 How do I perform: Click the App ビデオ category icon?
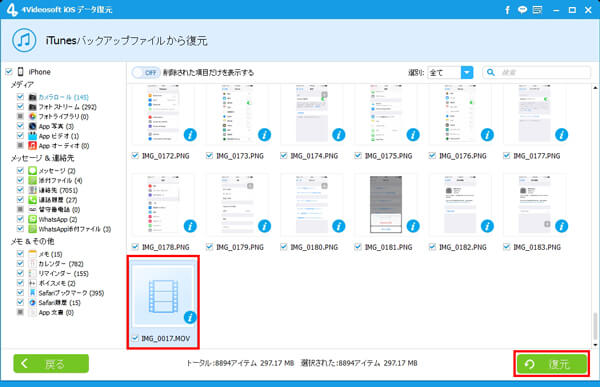[x=33, y=136]
